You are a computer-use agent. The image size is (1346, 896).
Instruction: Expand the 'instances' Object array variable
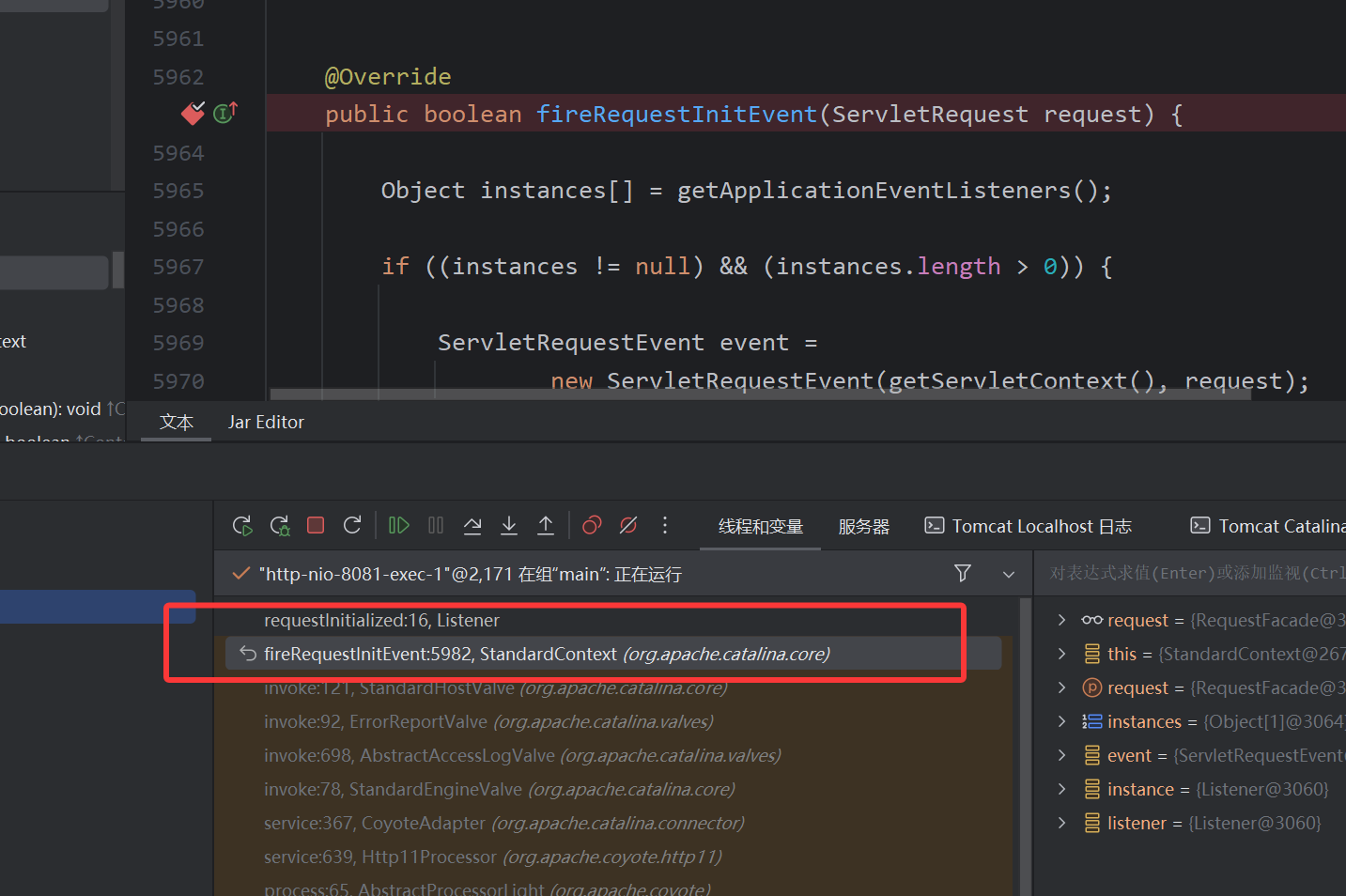click(x=1061, y=721)
